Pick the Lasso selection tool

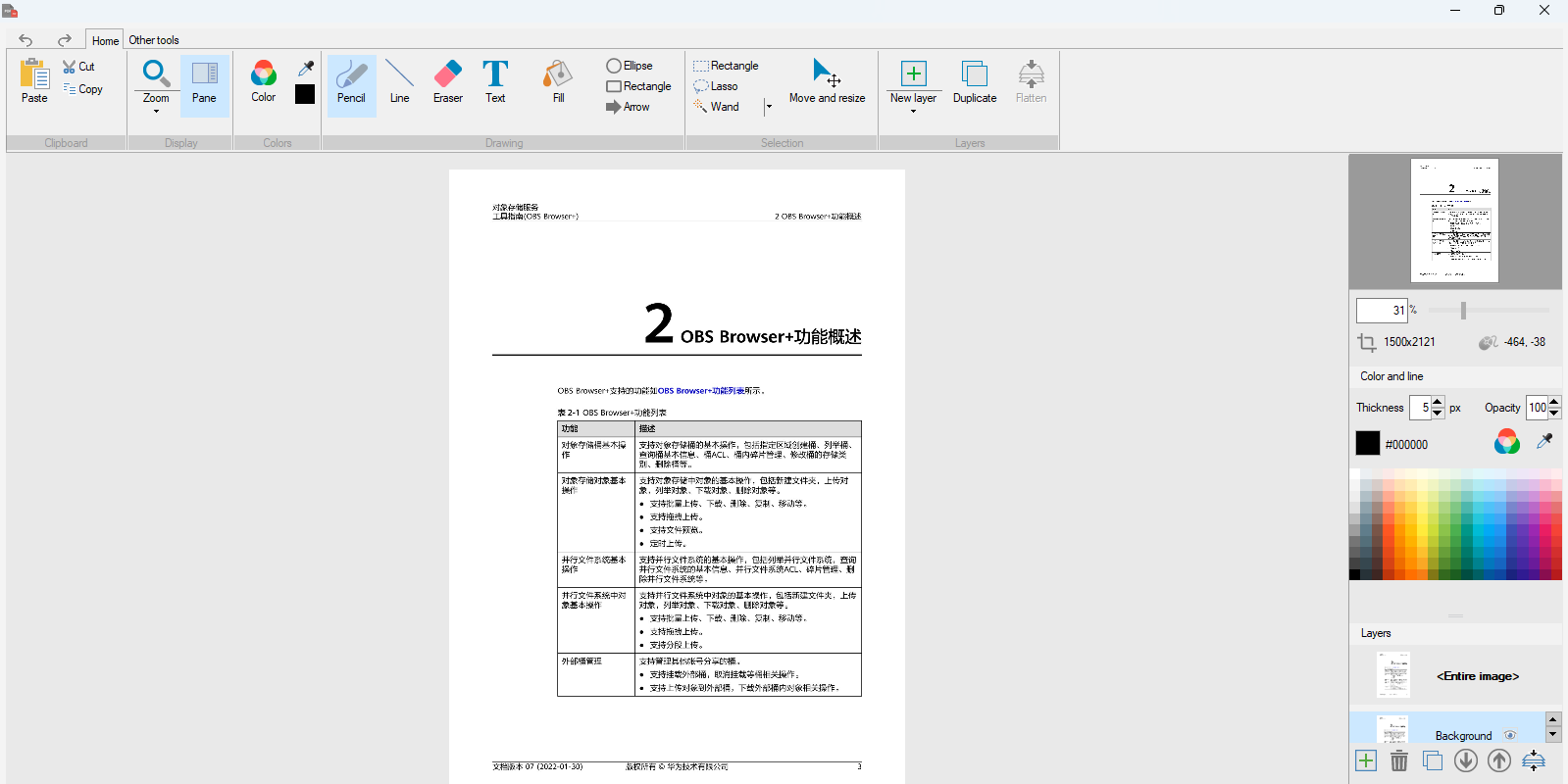pos(716,86)
